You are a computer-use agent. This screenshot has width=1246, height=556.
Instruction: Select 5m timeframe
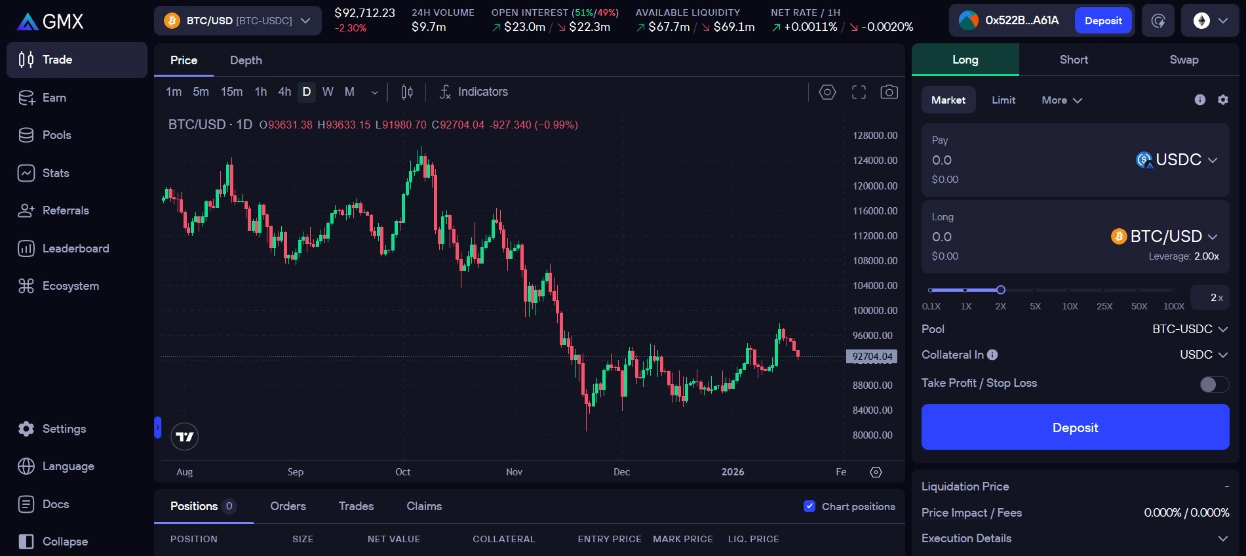(x=201, y=92)
